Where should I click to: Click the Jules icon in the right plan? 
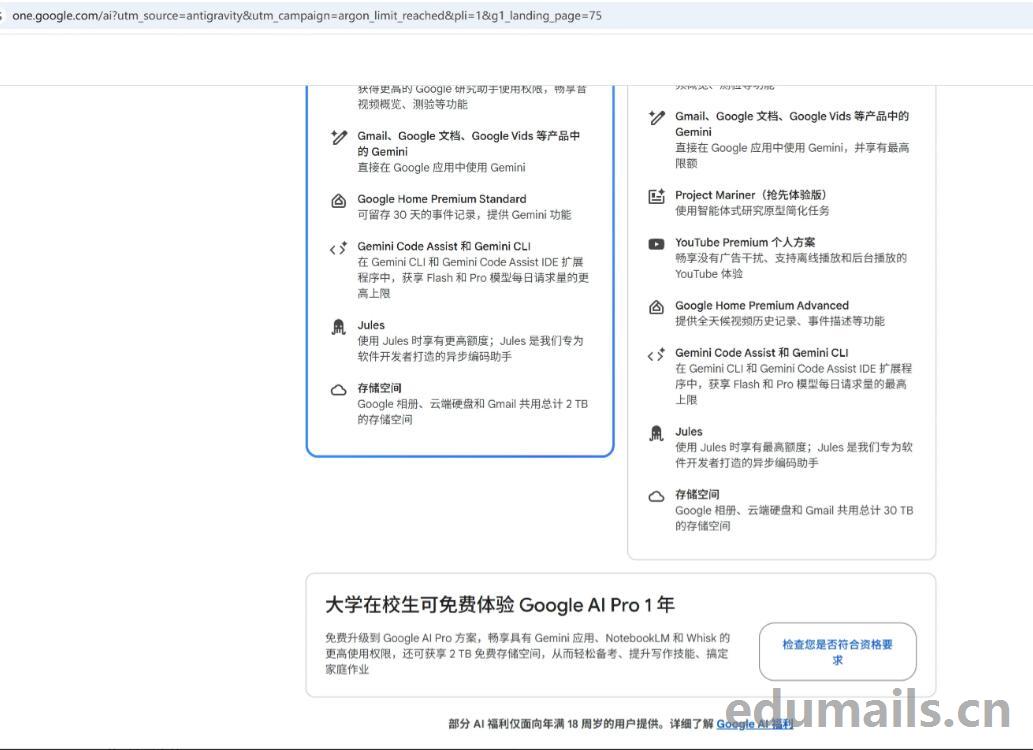(x=656, y=433)
